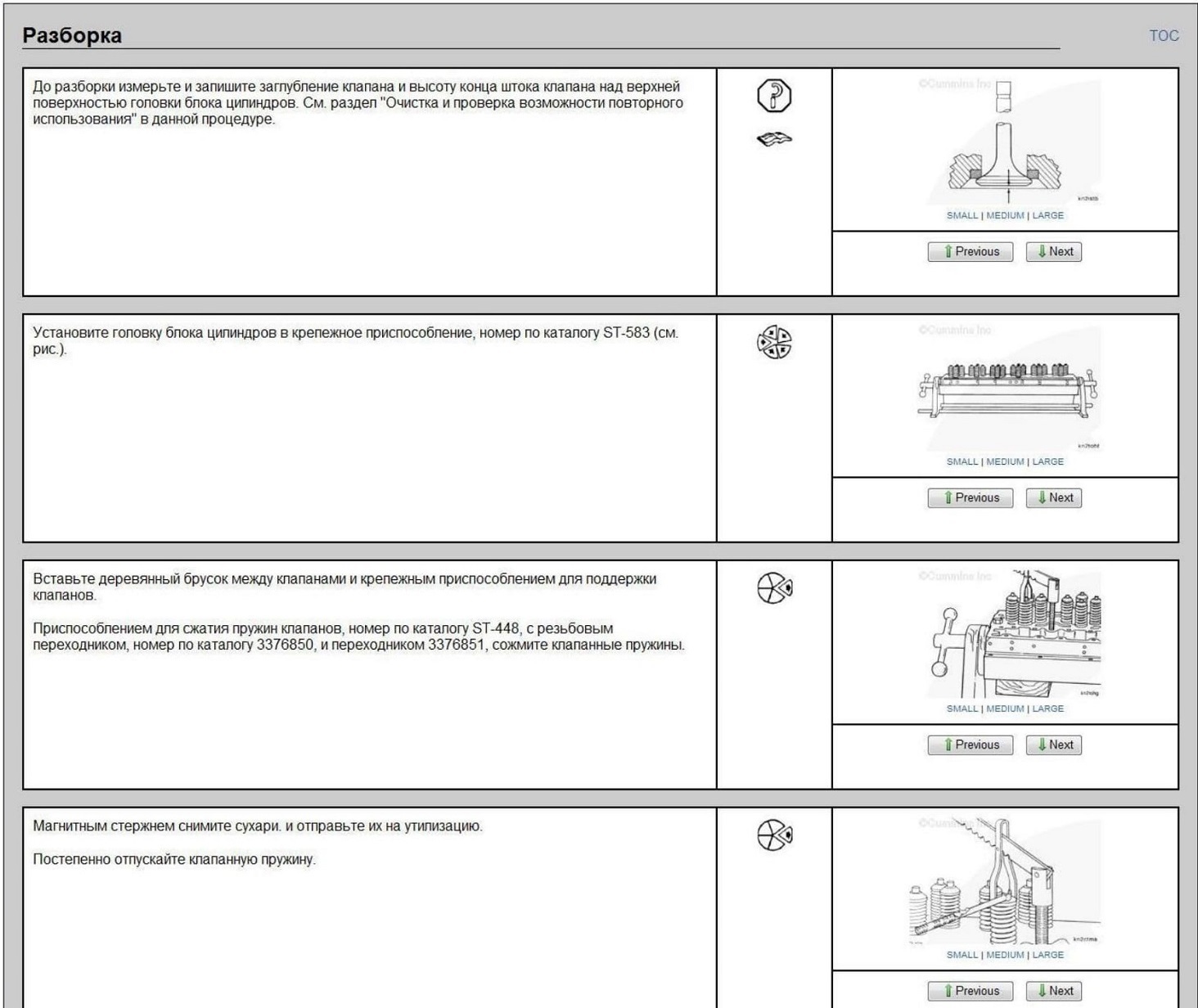The width and height of the screenshot is (1198, 1008).
Task: Click the text starting 'До разборки измерьте'
Action: click(358, 103)
